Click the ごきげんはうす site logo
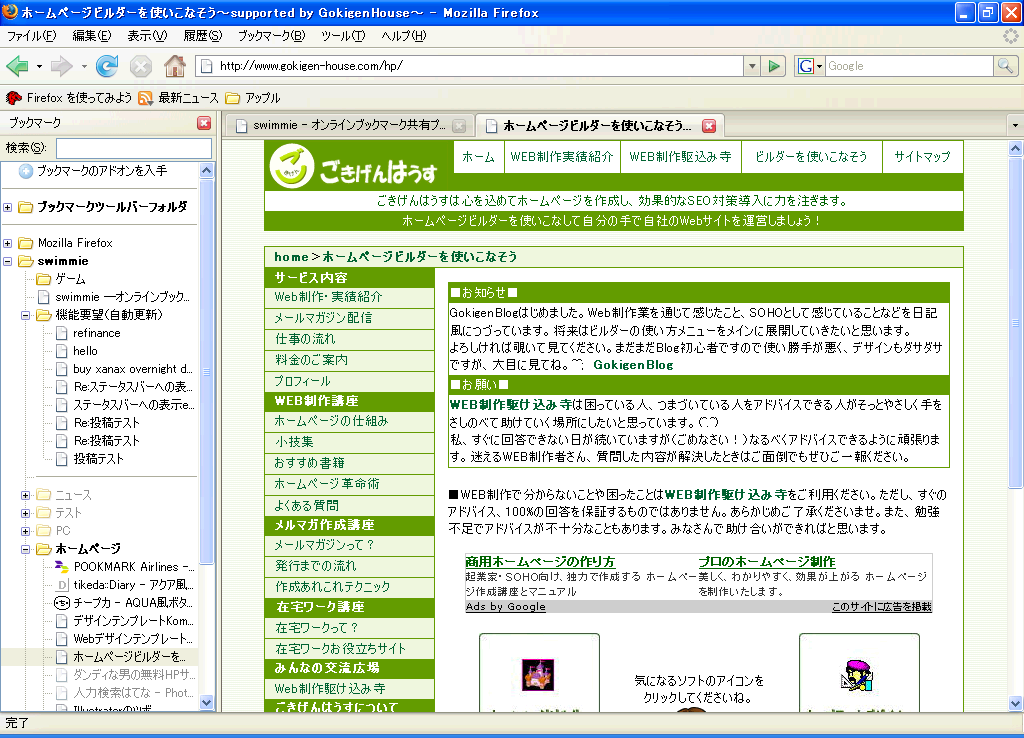The width and height of the screenshot is (1024, 738). click(x=353, y=168)
